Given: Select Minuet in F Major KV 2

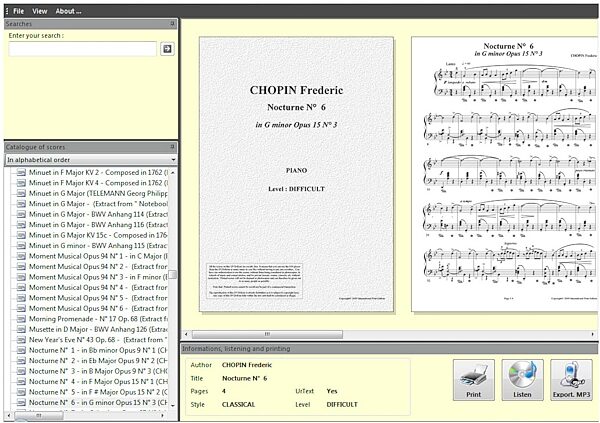Looking at the screenshot, I should [98, 172].
